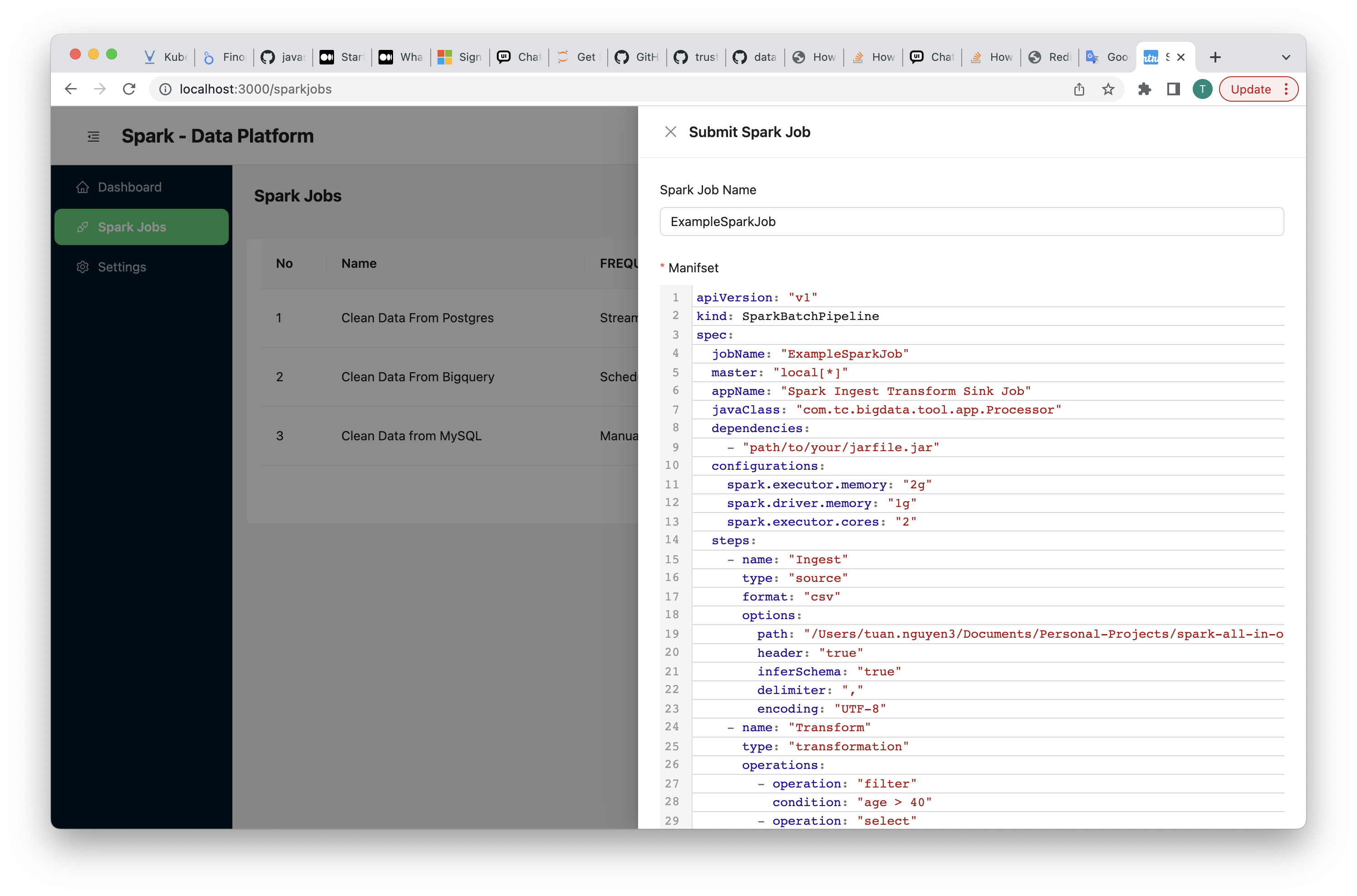This screenshot has height=896, width=1357.
Task: Click the inferSchema: "true" line
Action: [988, 671]
